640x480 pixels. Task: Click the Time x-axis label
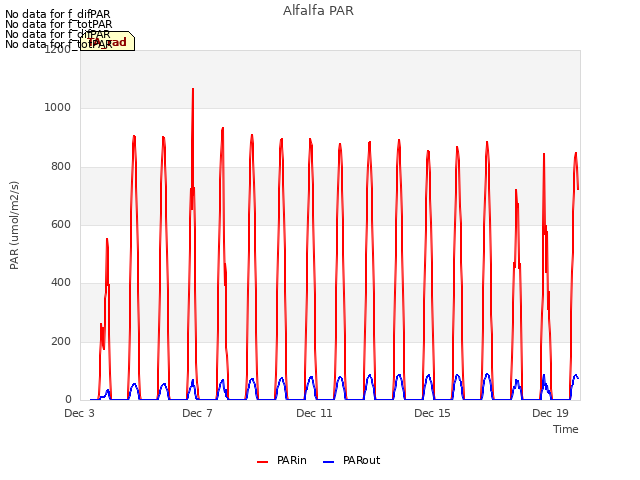click(x=566, y=429)
